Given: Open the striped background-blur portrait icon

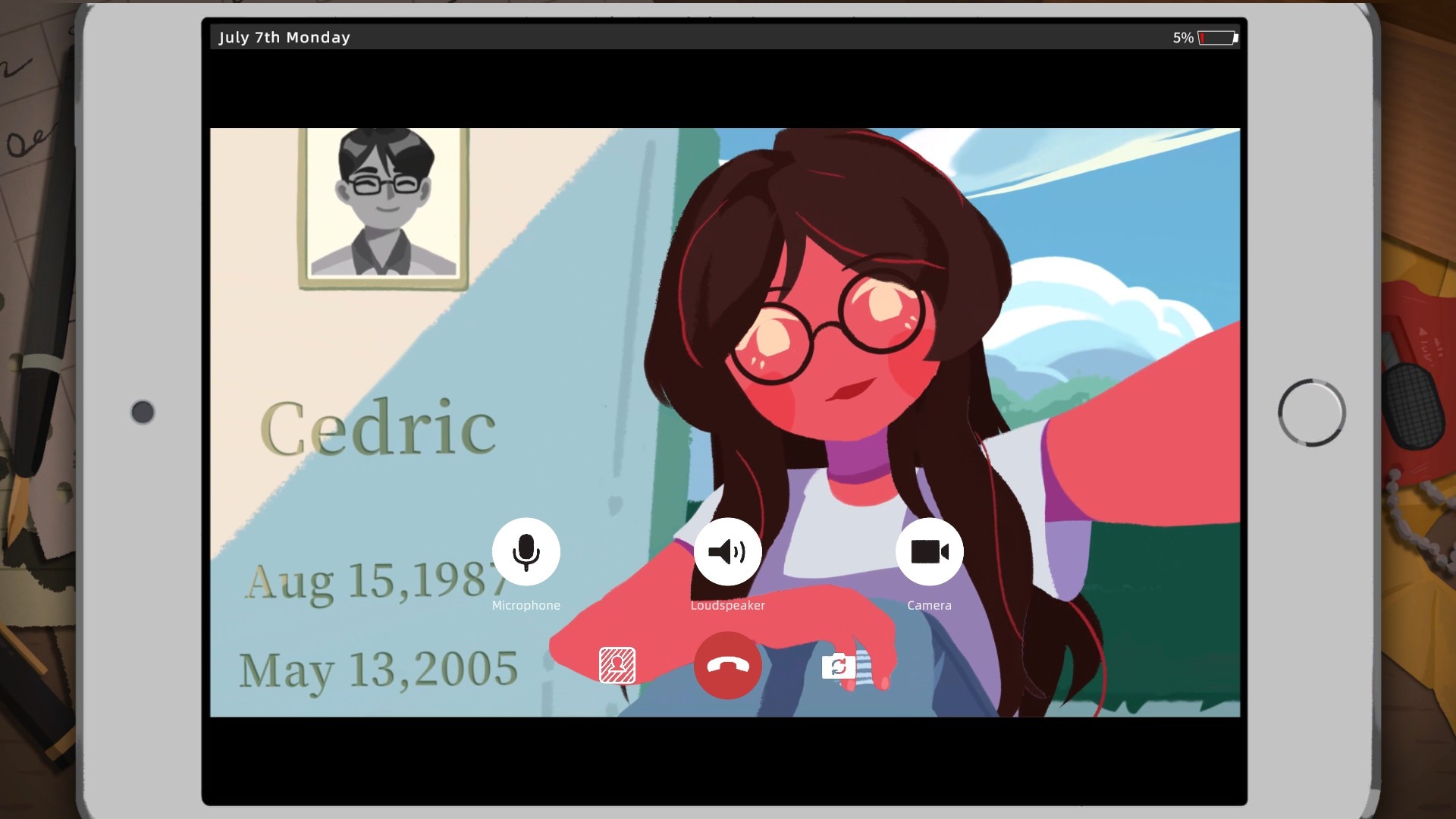Looking at the screenshot, I should pos(617,665).
